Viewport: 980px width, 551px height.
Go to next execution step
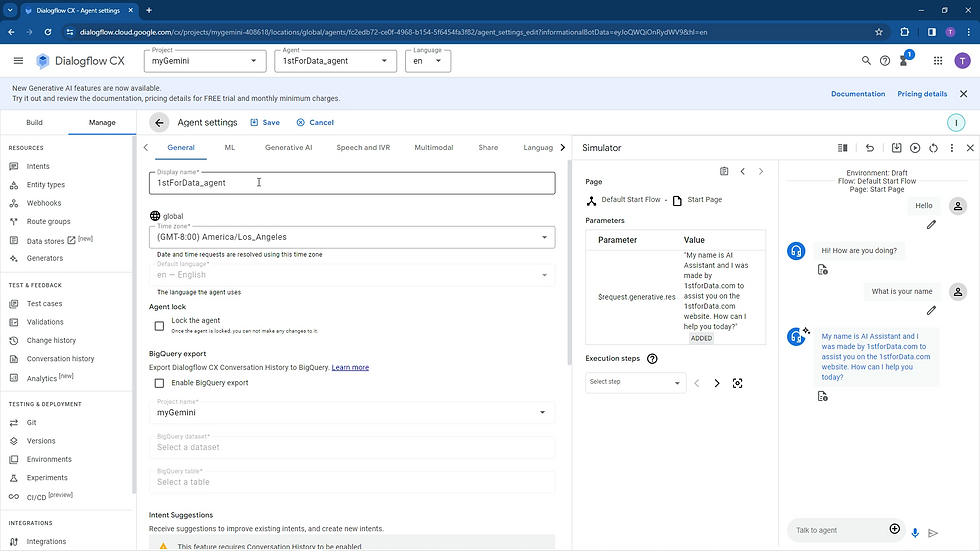pos(717,383)
